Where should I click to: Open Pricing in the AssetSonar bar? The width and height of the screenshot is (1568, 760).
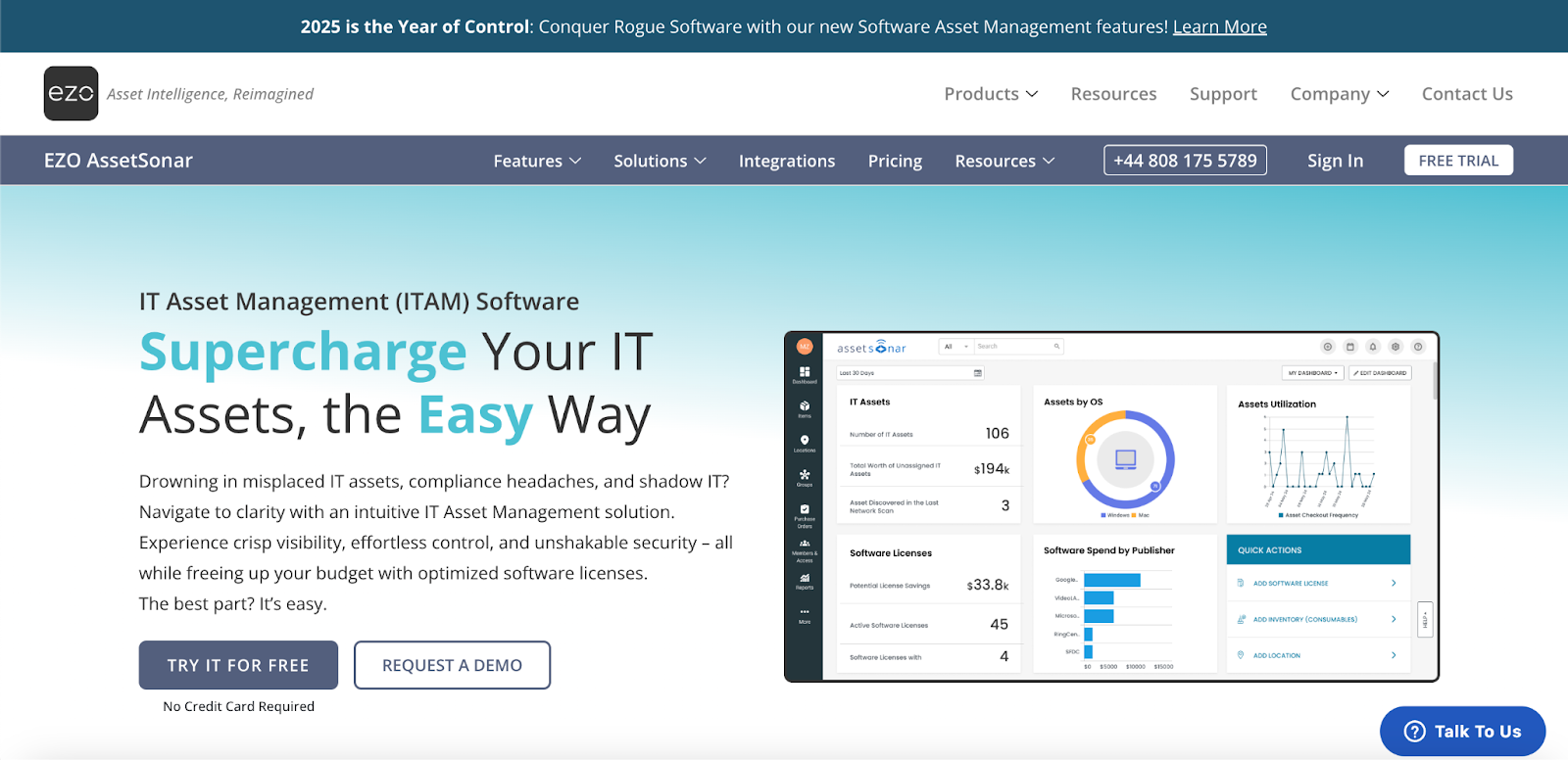point(895,161)
